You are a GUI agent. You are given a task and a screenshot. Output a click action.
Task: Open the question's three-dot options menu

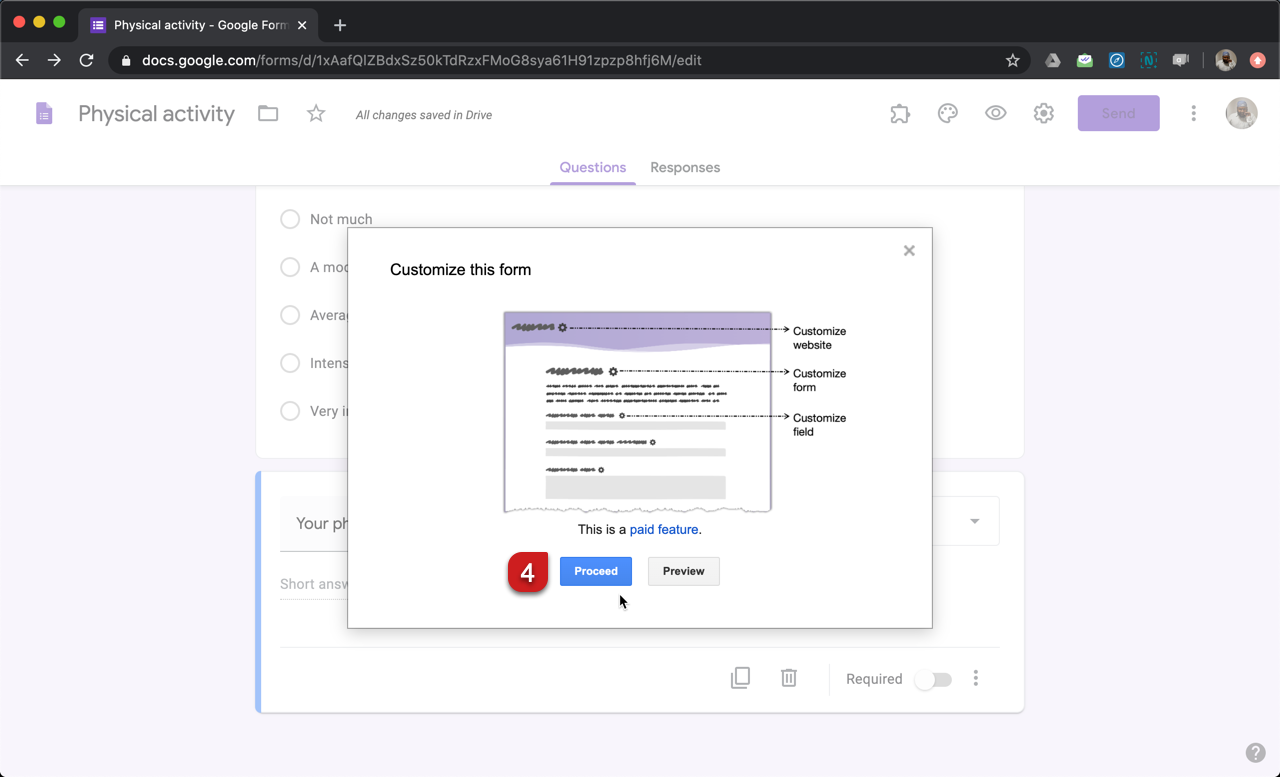[x=975, y=677]
